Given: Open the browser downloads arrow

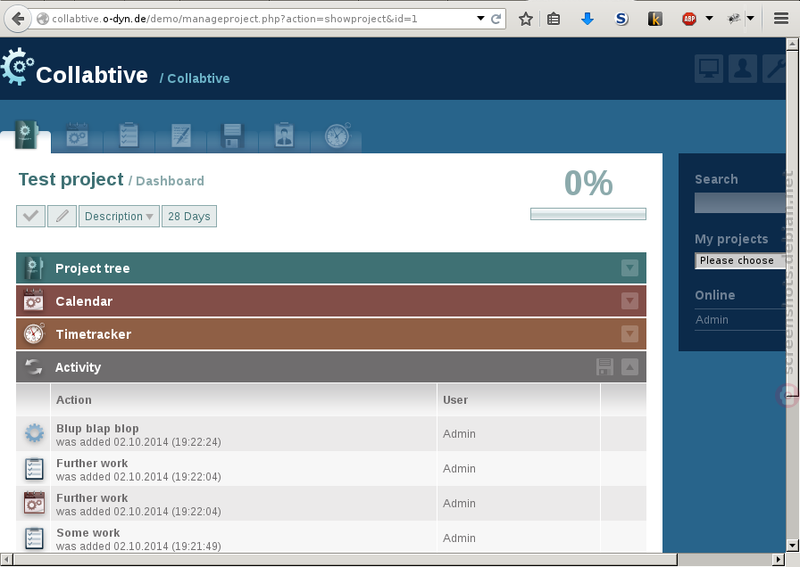Looking at the screenshot, I should pyautogui.click(x=587, y=19).
